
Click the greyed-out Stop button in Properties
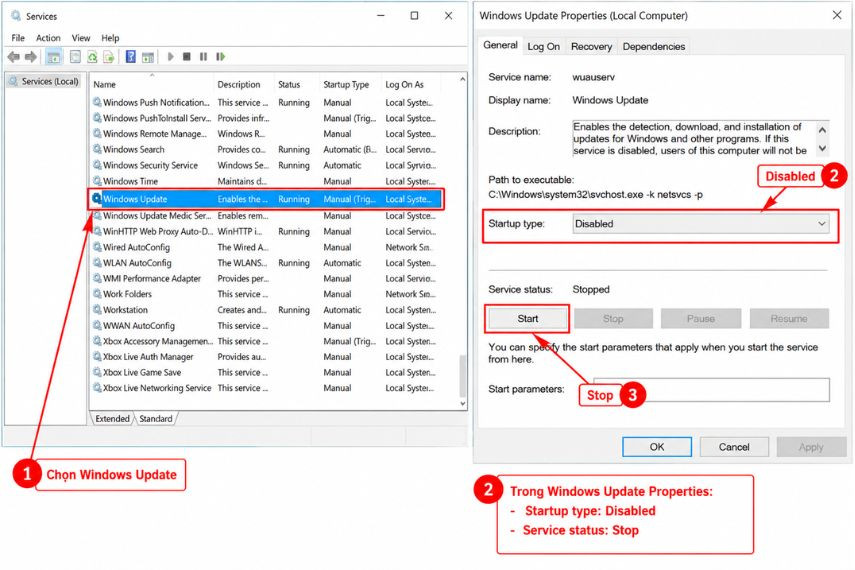tap(613, 319)
